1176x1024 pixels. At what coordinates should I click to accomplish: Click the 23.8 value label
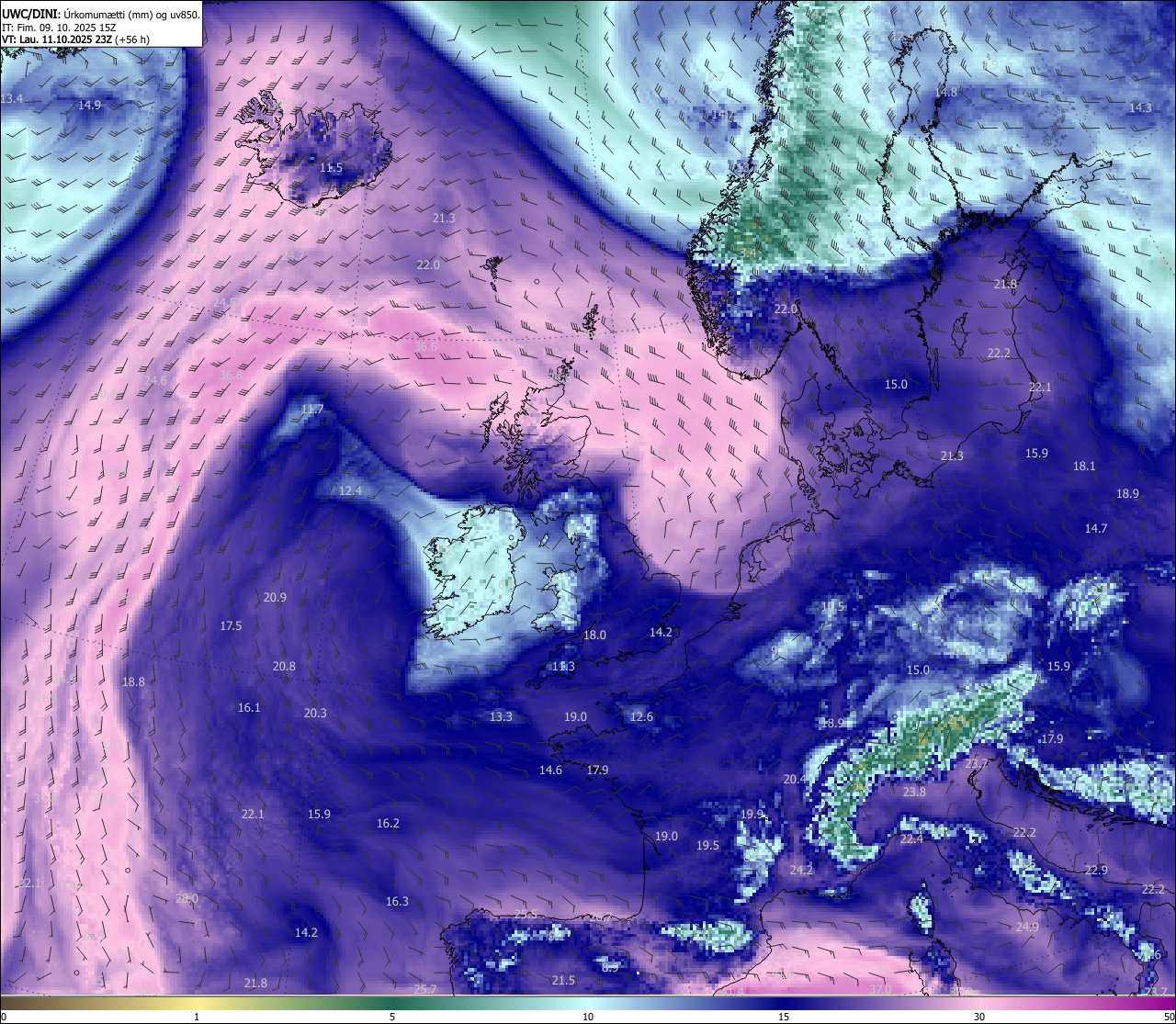tap(914, 792)
